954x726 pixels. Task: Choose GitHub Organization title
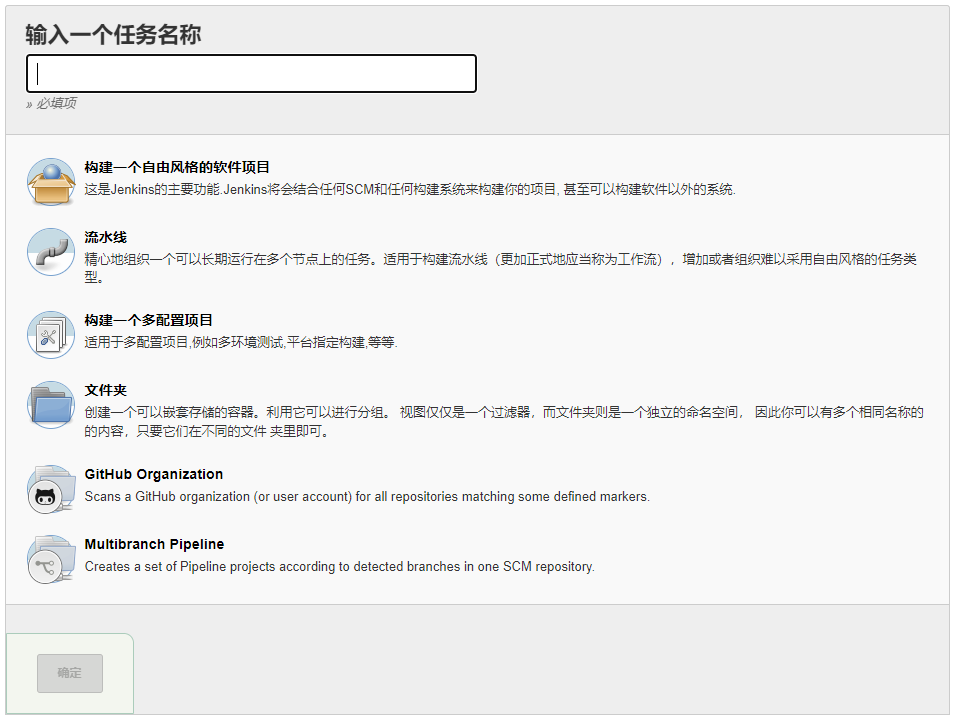pyautogui.click(x=154, y=474)
